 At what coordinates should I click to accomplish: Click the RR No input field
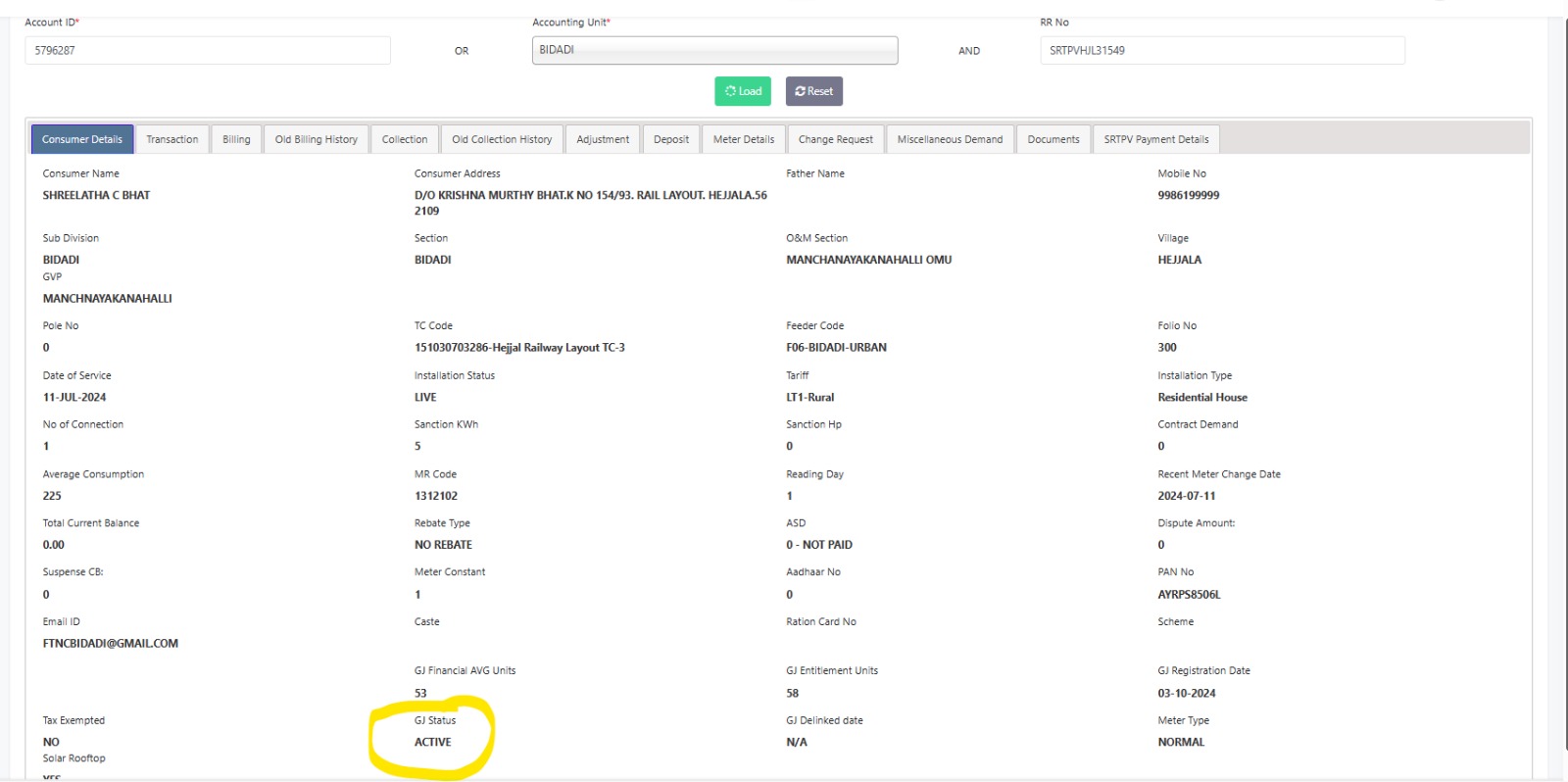click(1222, 50)
